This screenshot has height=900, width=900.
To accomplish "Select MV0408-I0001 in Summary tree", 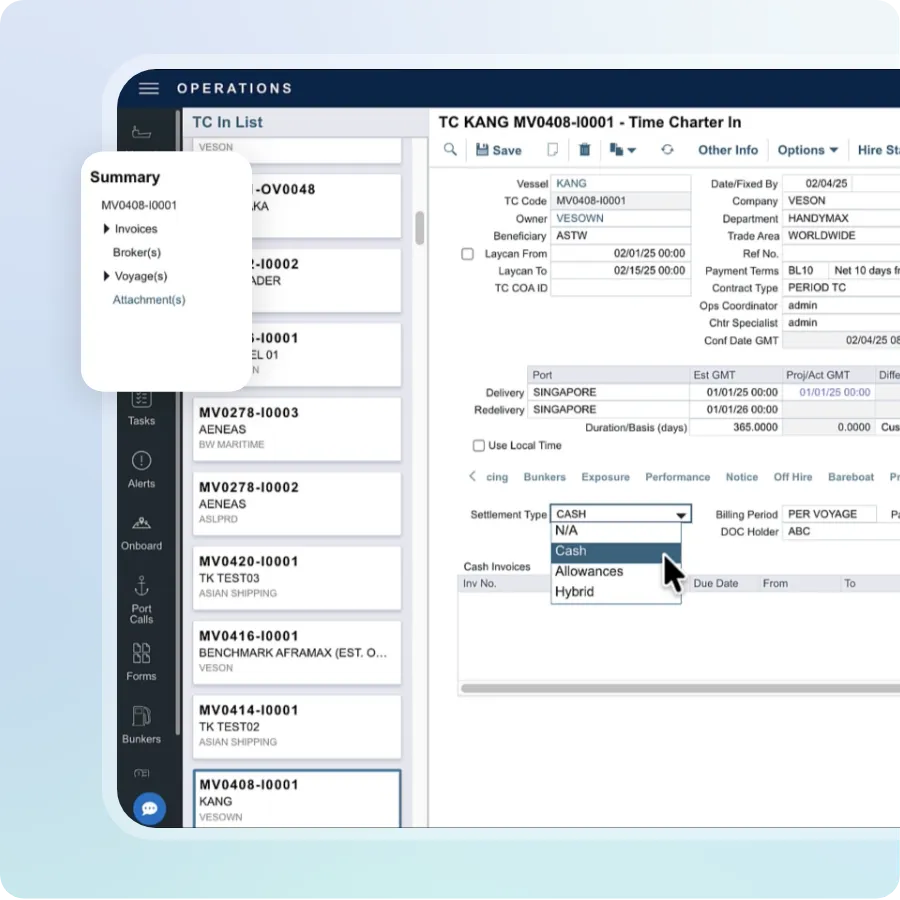I will pos(139,205).
